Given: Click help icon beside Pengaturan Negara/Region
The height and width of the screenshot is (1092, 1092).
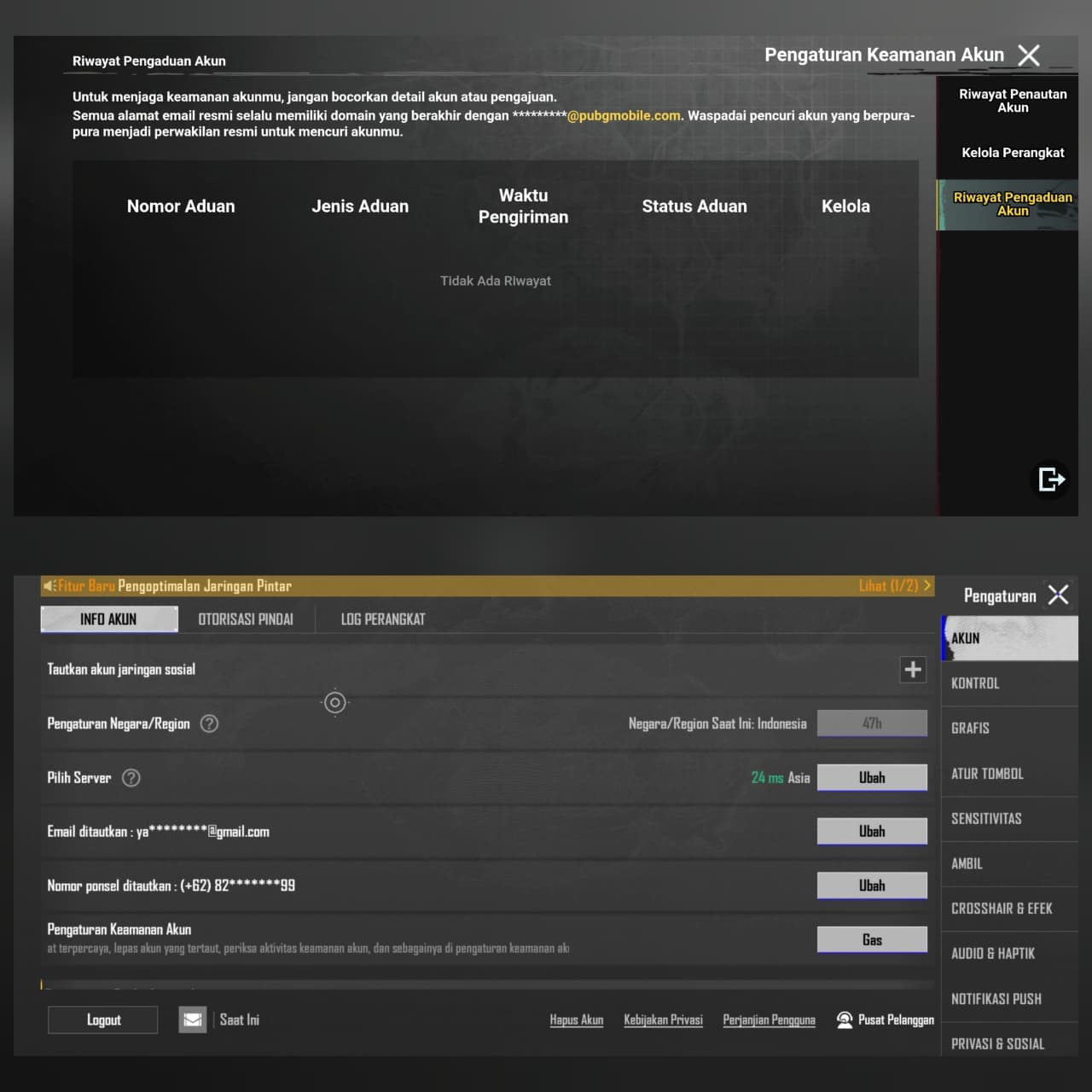Looking at the screenshot, I should pyautogui.click(x=209, y=723).
